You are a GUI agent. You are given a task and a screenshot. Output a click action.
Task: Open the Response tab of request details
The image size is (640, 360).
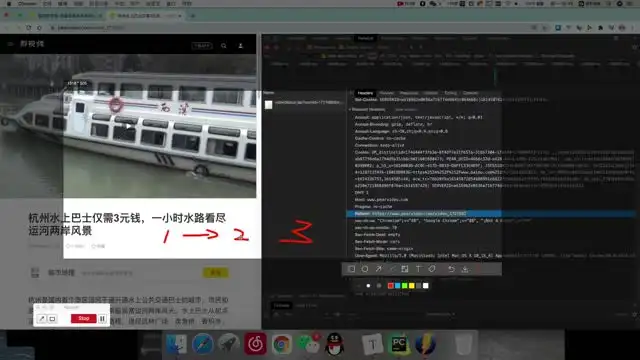(x=409, y=93)
